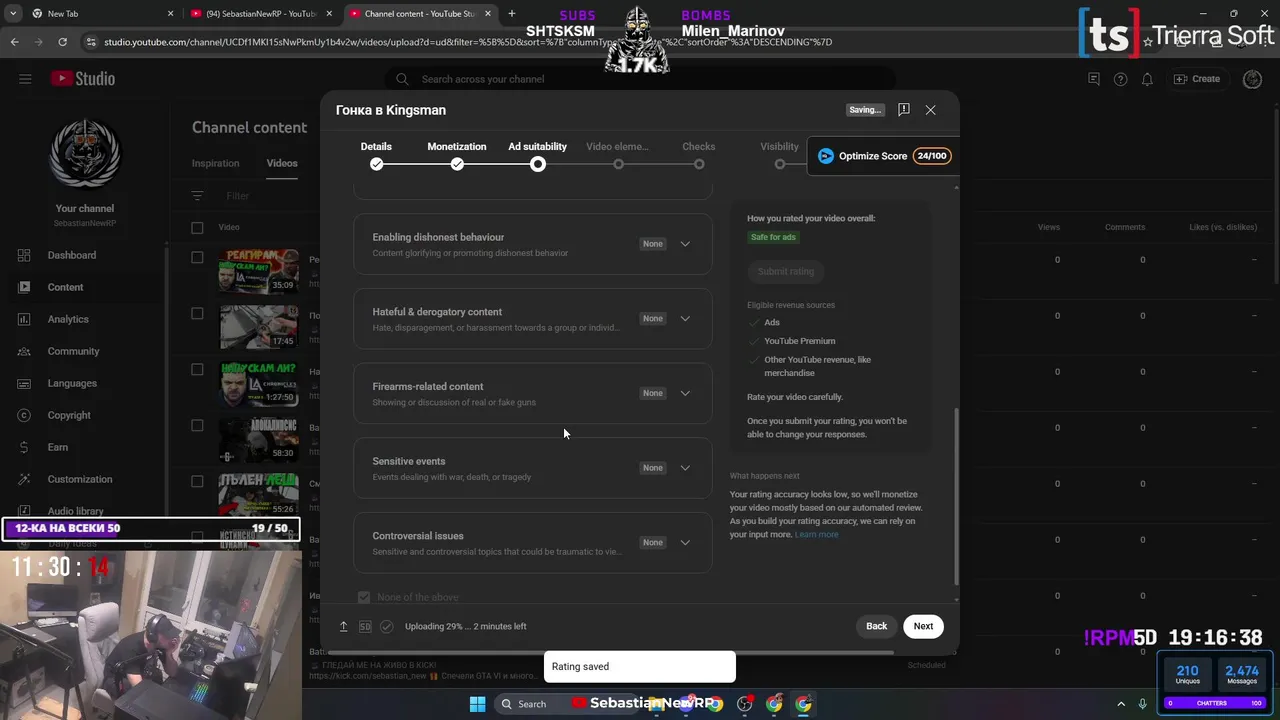This screenshot has width=1280, height=720.
Task: Switch to Inspiration tab
Action: (216, 163)
